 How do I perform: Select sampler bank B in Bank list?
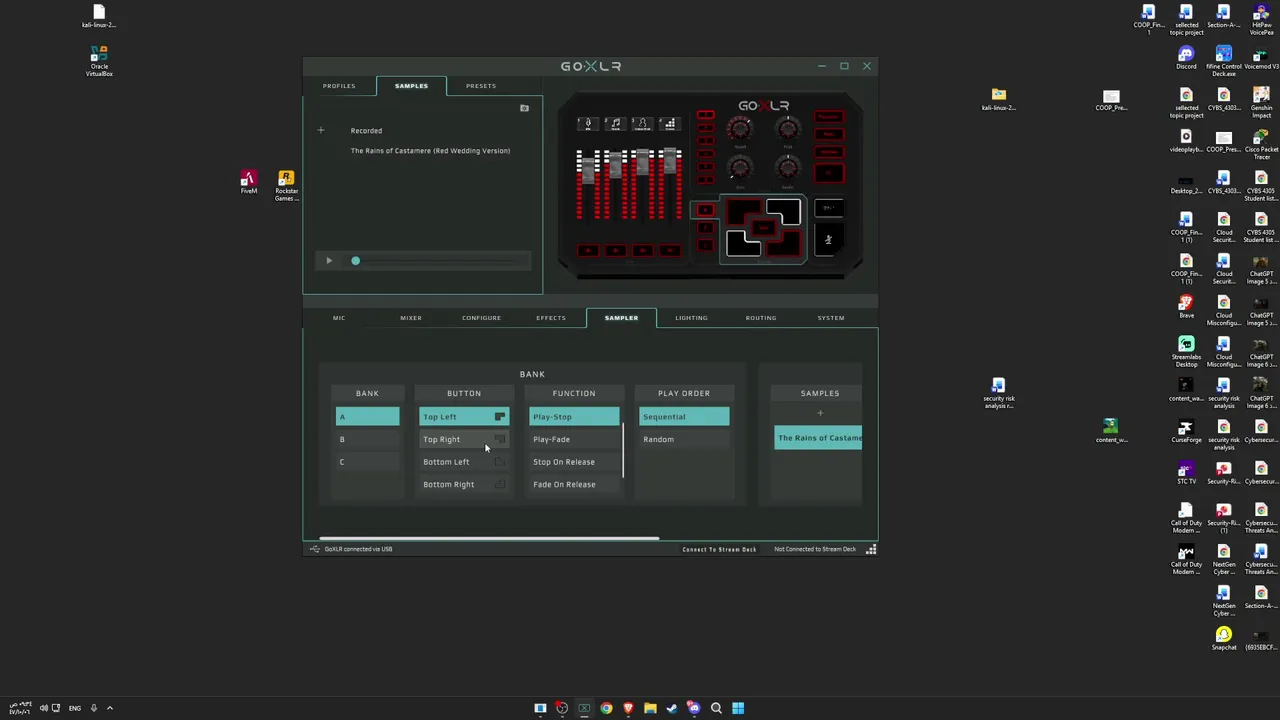pyautogui.click(x=367, y=439)
